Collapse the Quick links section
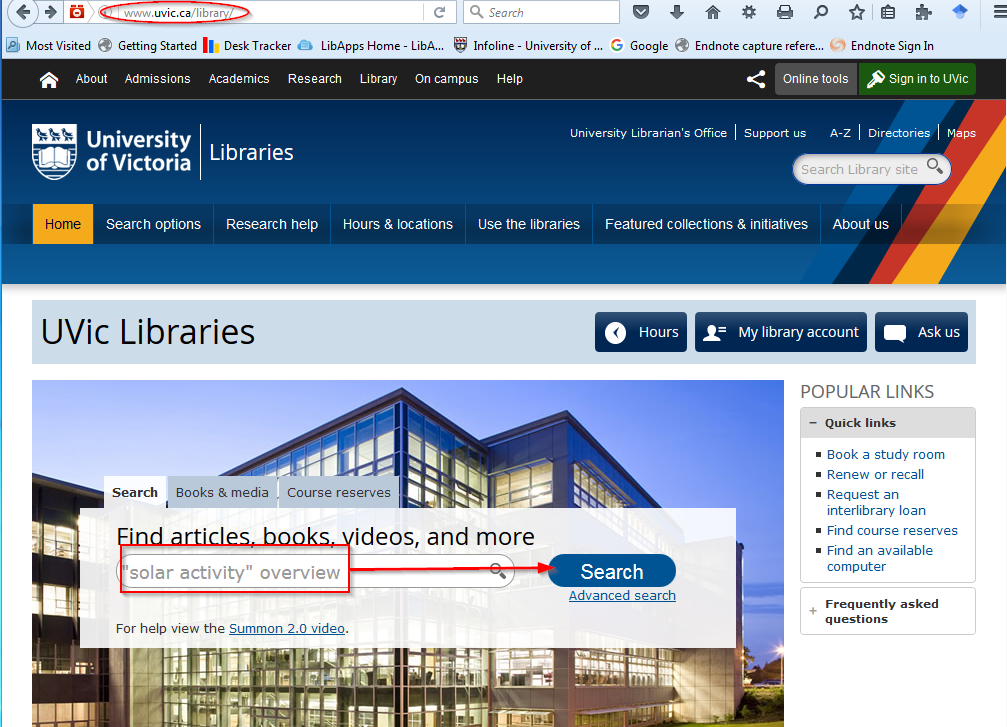Viewport: 1007px width, 727px height. point(888,423)
